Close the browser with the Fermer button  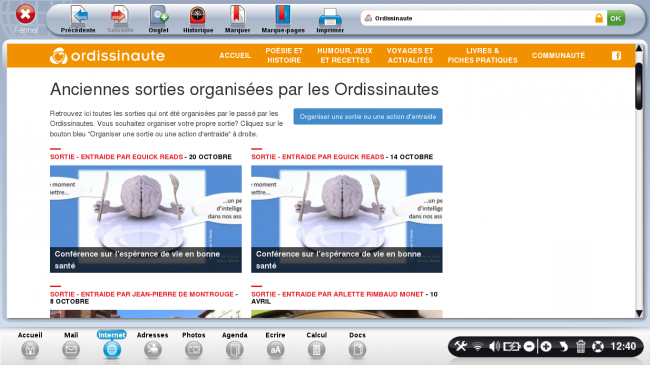coord(26,19)
